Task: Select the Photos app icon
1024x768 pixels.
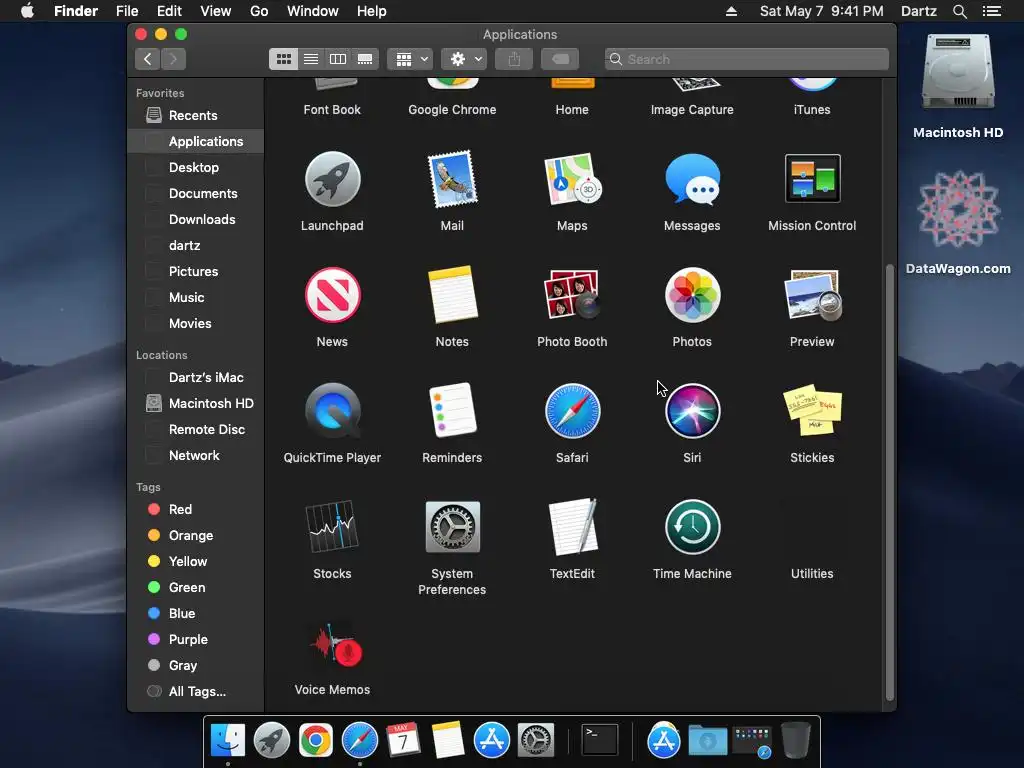Action: click(692, 295)
